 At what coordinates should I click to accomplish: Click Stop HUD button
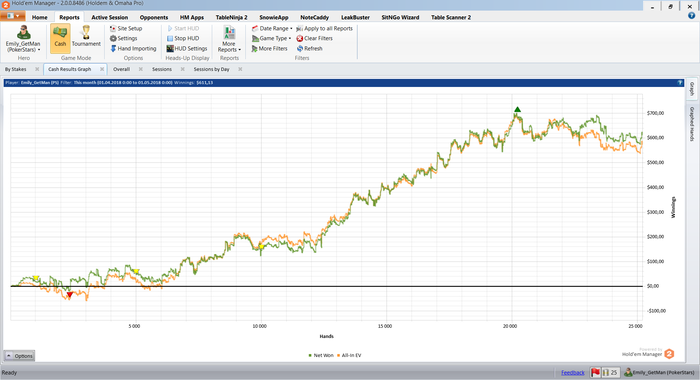183,38
